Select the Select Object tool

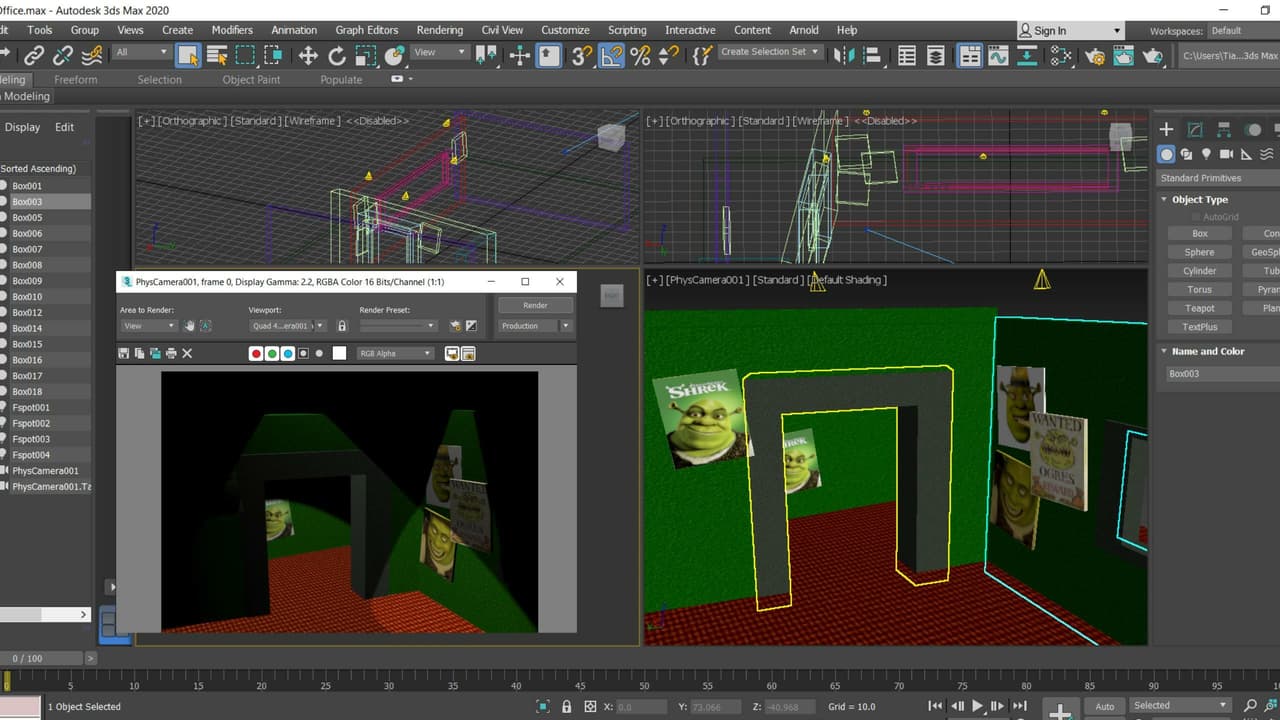(188, 55)
